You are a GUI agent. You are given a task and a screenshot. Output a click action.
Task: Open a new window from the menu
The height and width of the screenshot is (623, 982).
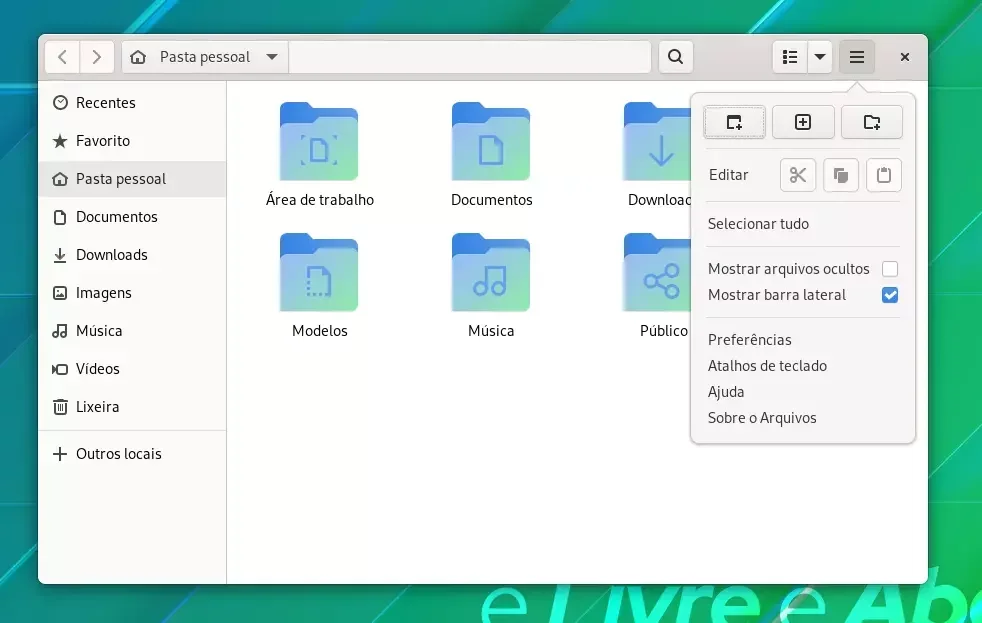click(x=734, y=122)
